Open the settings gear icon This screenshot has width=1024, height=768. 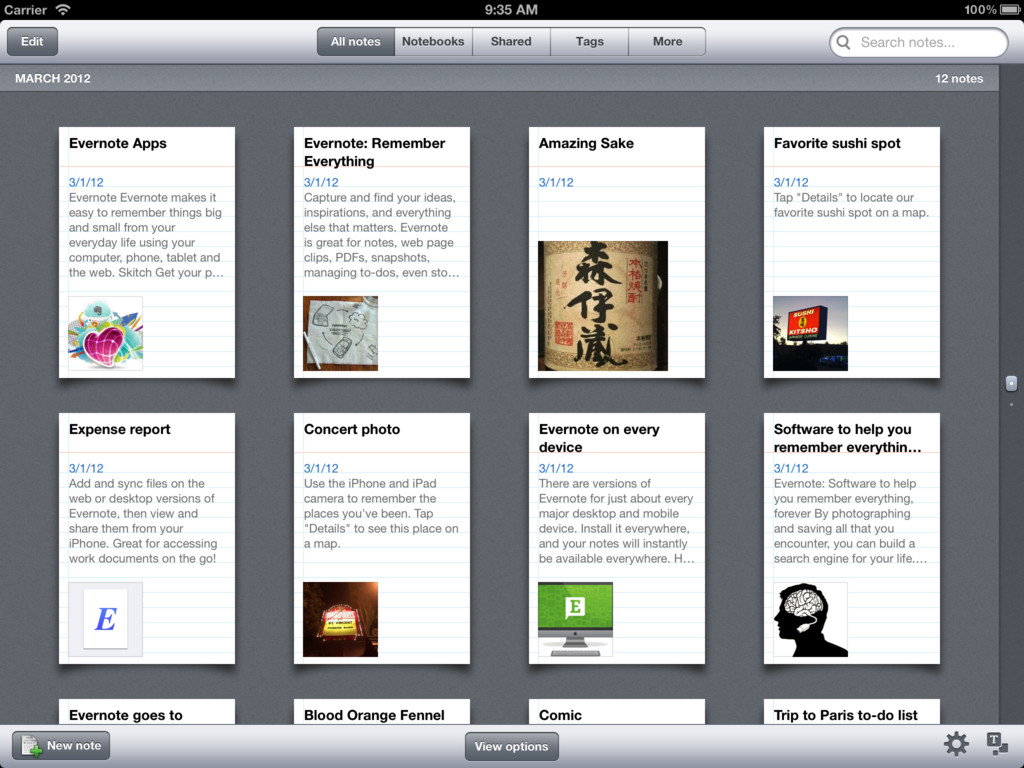(x=956, y=744)
